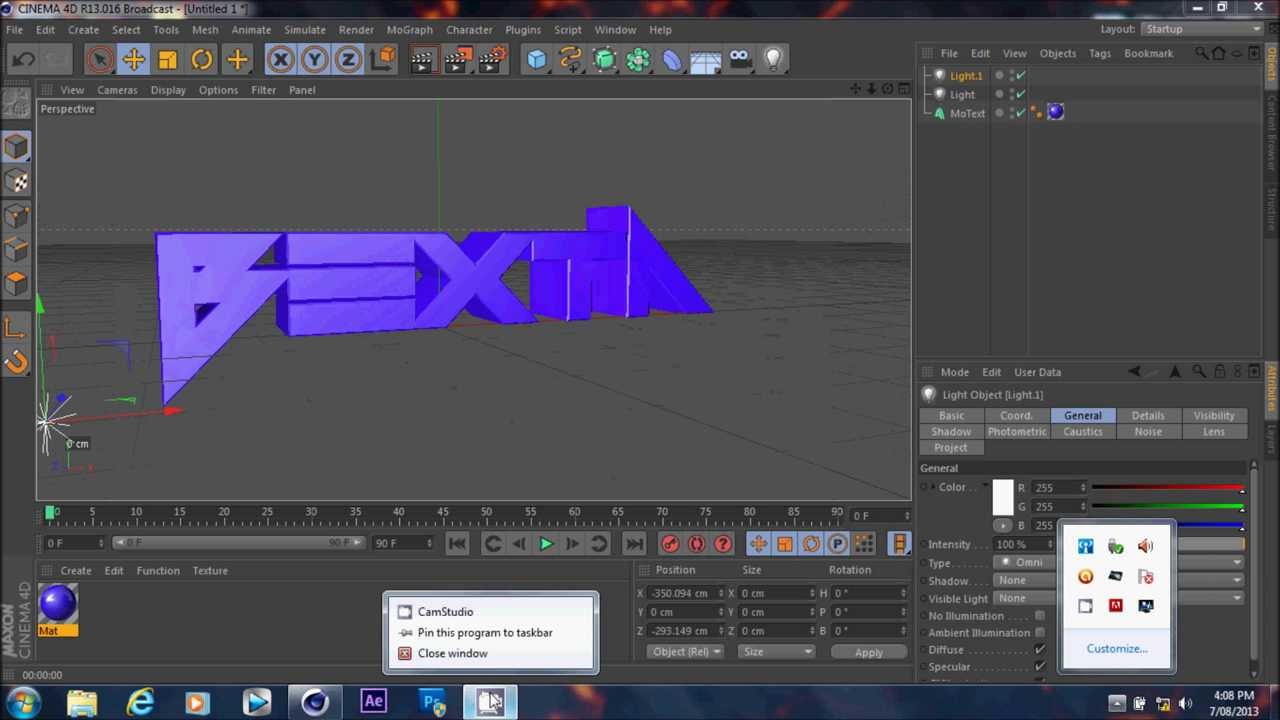
Task: Click the white light Color swatch
Action: pyautogui.click(x=1003, y=497)
